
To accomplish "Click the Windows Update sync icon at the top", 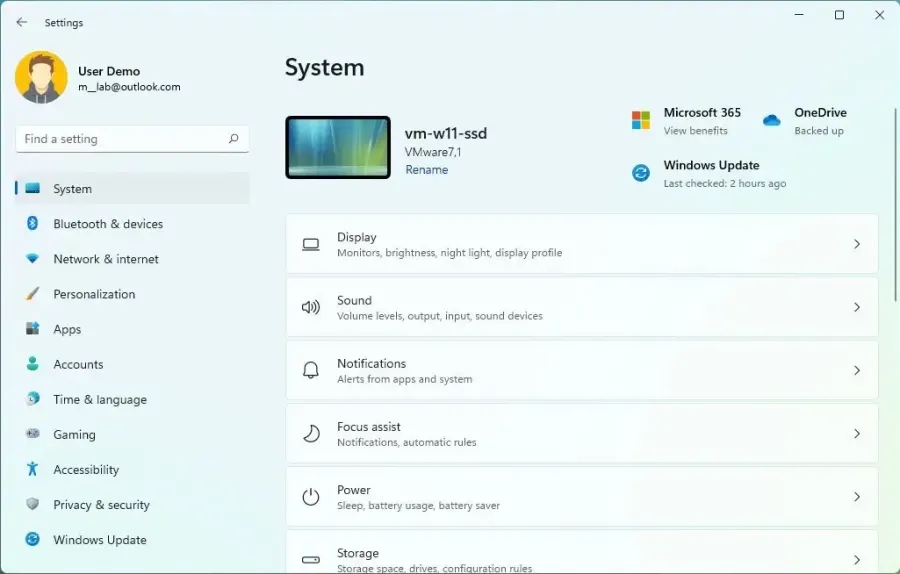I will pyautogui.click(x=641, y=173).
